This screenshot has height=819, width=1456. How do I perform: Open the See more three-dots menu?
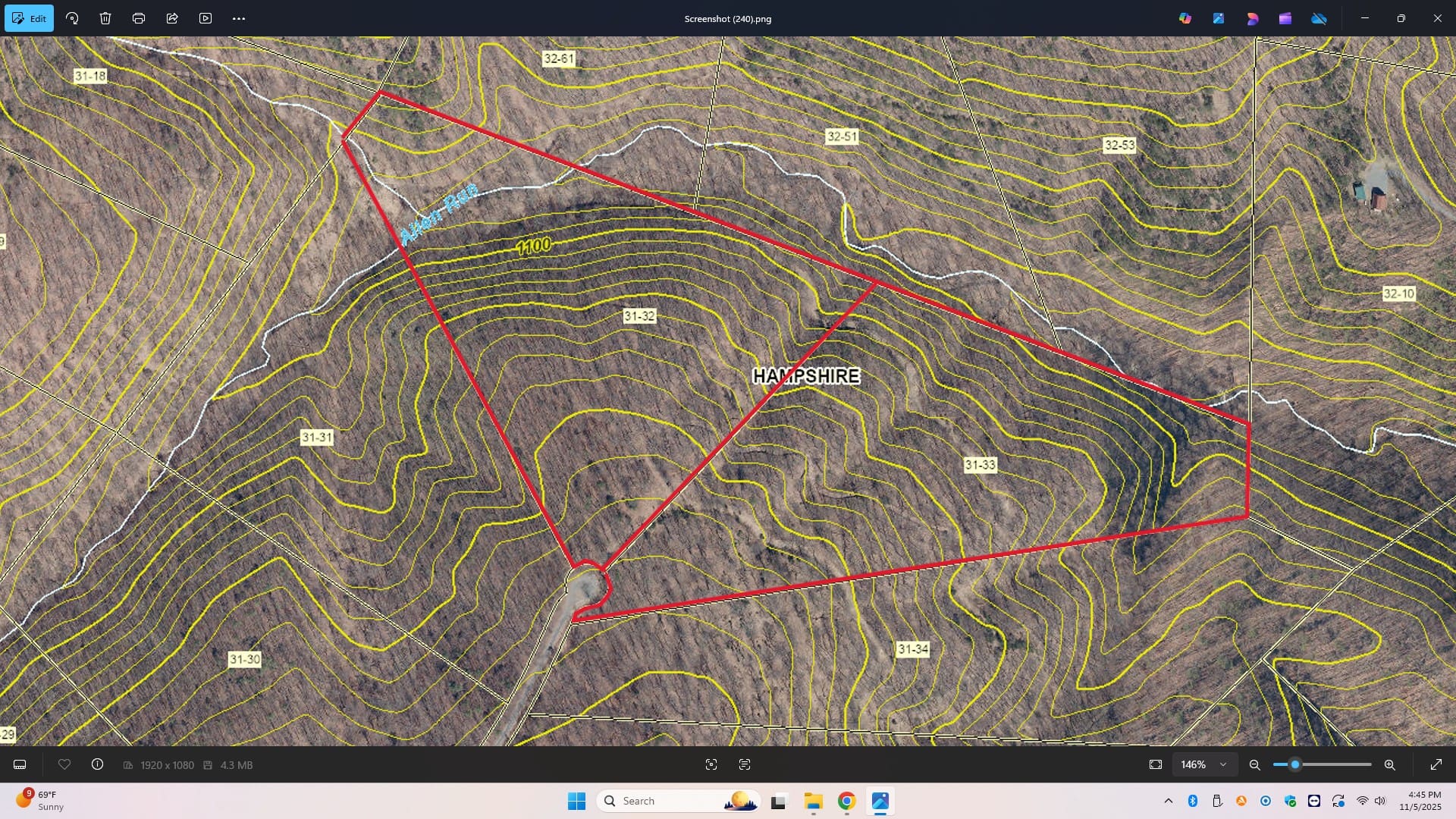[x=239, y=18]
